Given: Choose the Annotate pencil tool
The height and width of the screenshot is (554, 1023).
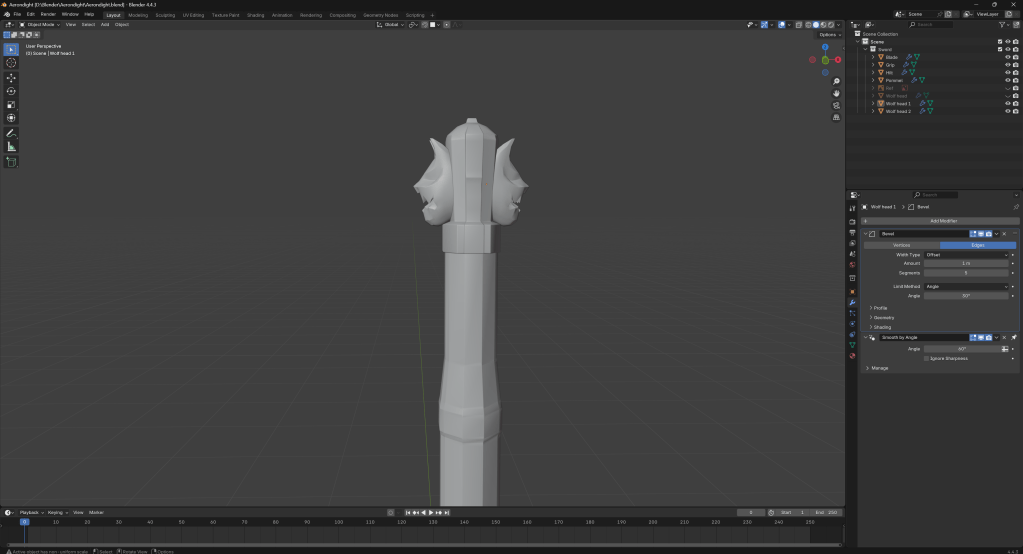Looking at the screenshot, I should (11, 133).
